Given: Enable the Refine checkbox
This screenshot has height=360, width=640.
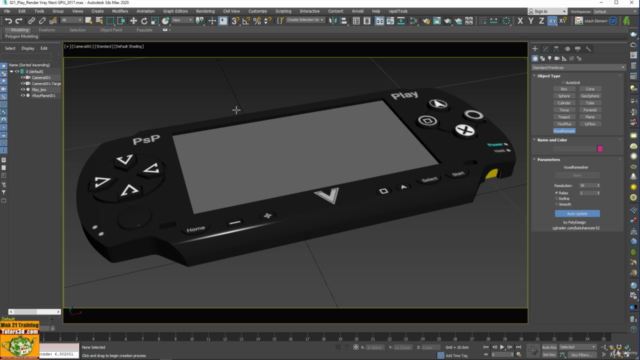Looking at the screenshot, I should click(556, 198).
